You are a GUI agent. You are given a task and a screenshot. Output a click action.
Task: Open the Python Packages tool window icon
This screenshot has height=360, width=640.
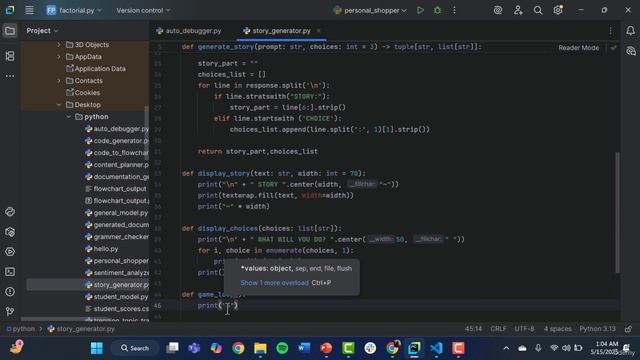pos(10,212)
